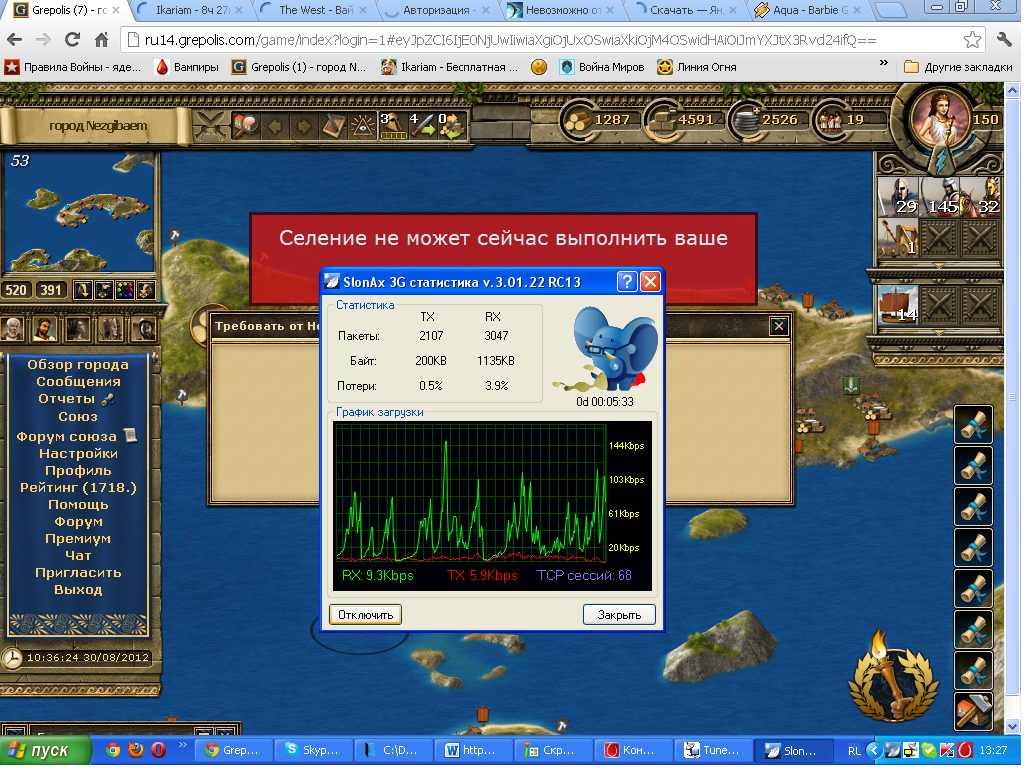Open Настройки in the game menu
This screenshot has height=768, width=1024.
[x=78, y=453]
